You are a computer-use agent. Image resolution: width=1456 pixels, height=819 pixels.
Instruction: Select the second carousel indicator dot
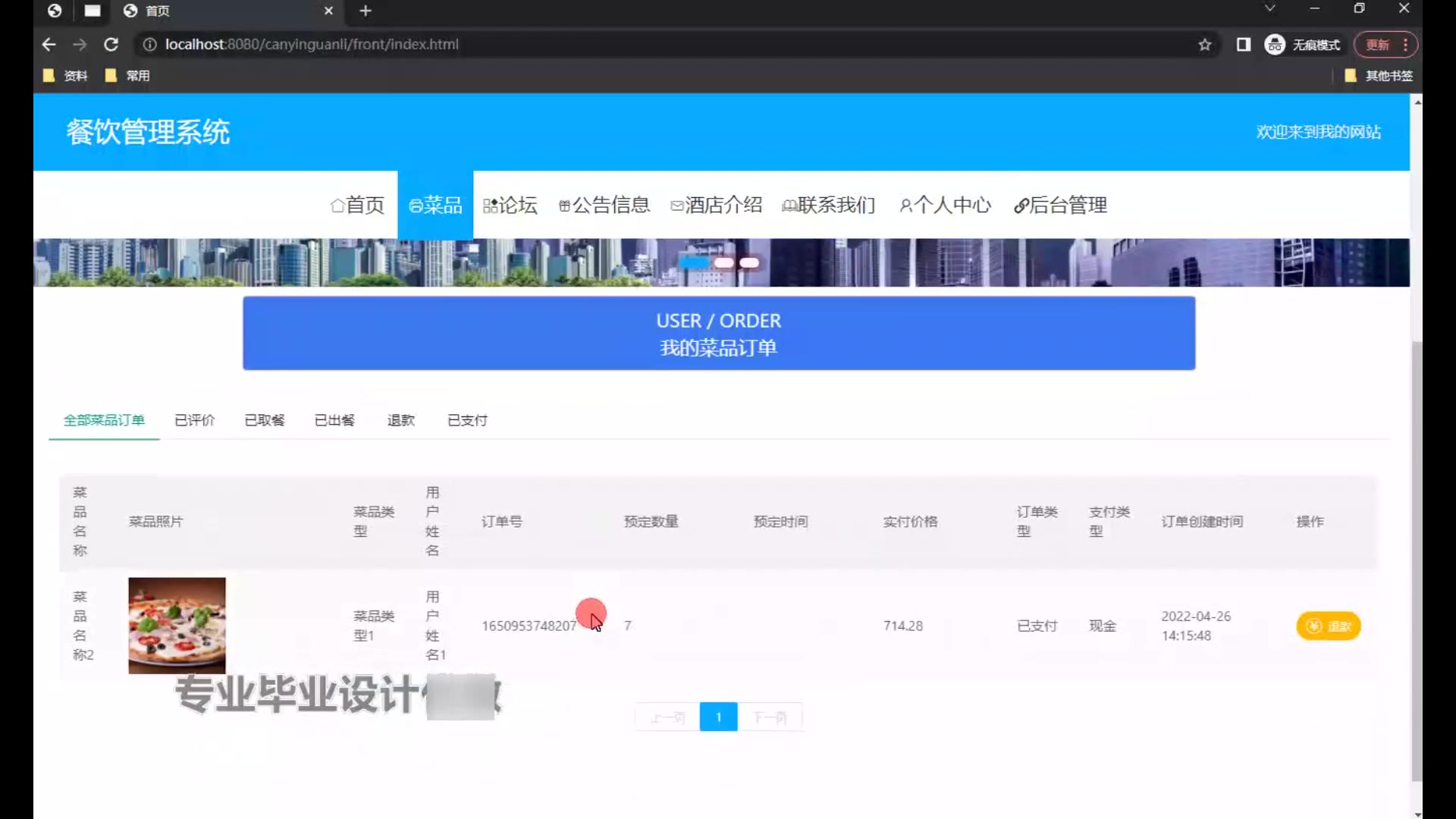(x=723, y=263)
